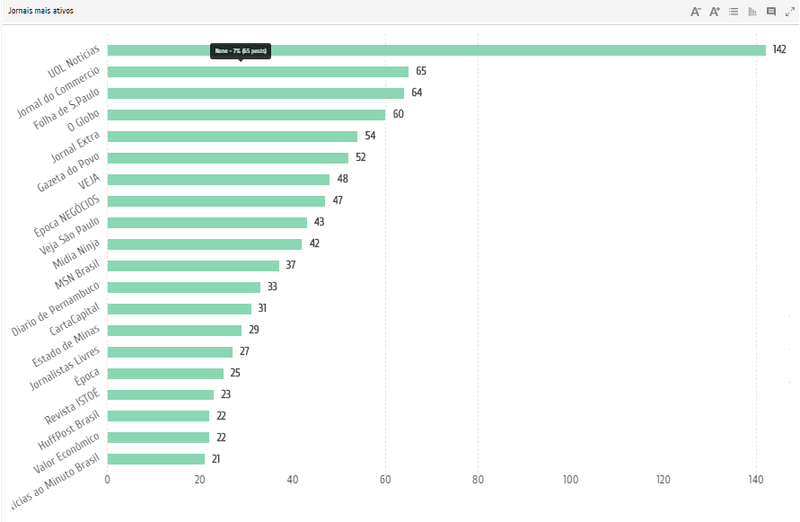Click the bar chart type icon
The image size is (800, 522).
[x=752, y=12]
